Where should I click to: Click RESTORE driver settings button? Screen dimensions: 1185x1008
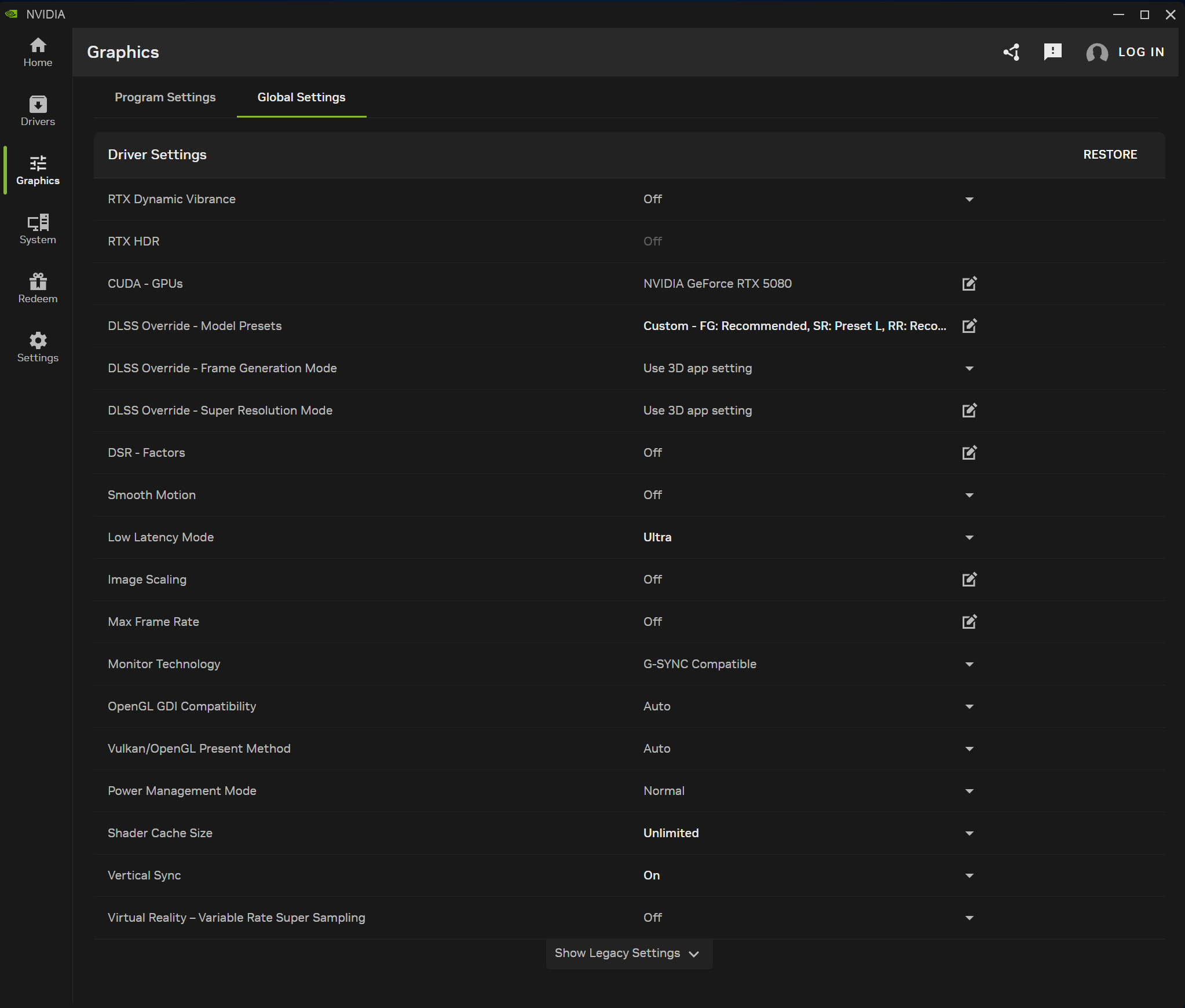click(x=1110, y=155)
